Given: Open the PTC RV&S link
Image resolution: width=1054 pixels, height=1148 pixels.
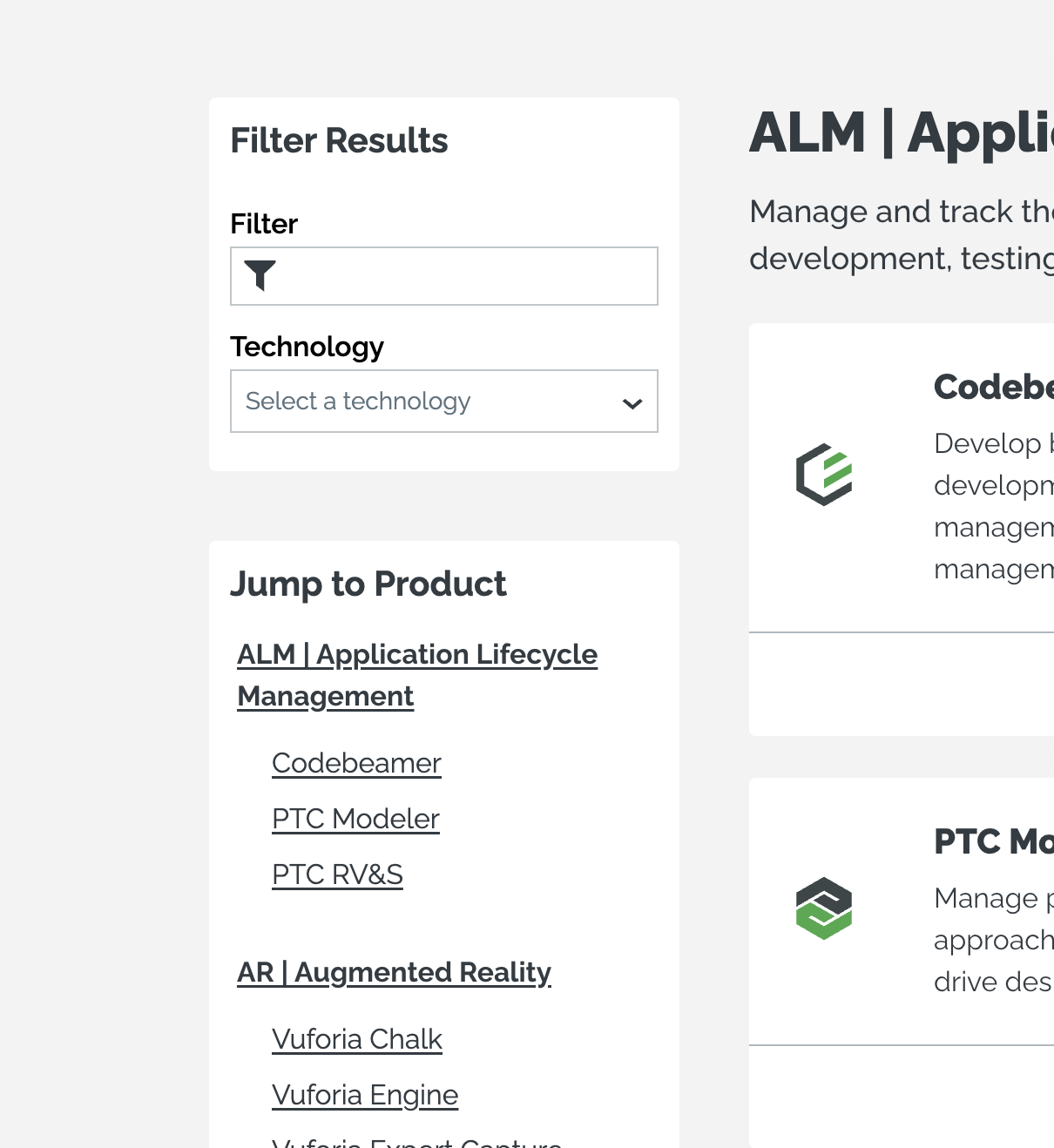Looking at the screenshot, I should [337, 875].
